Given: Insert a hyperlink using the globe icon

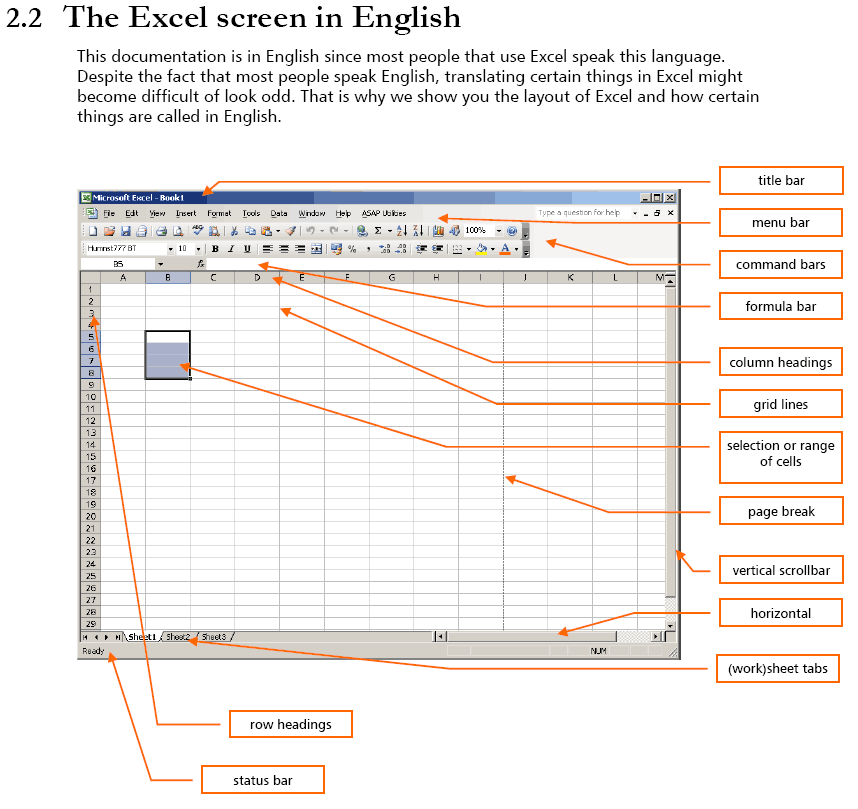Looking at the screenshot, I should point(362,231).
